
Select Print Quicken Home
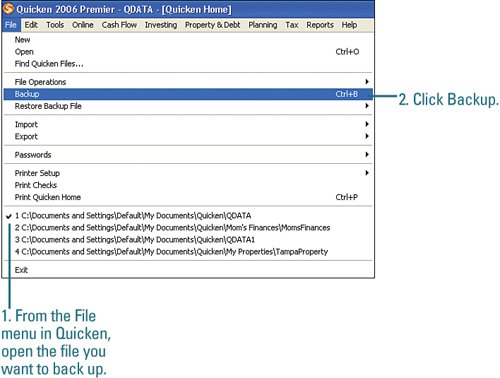(188, 197)
